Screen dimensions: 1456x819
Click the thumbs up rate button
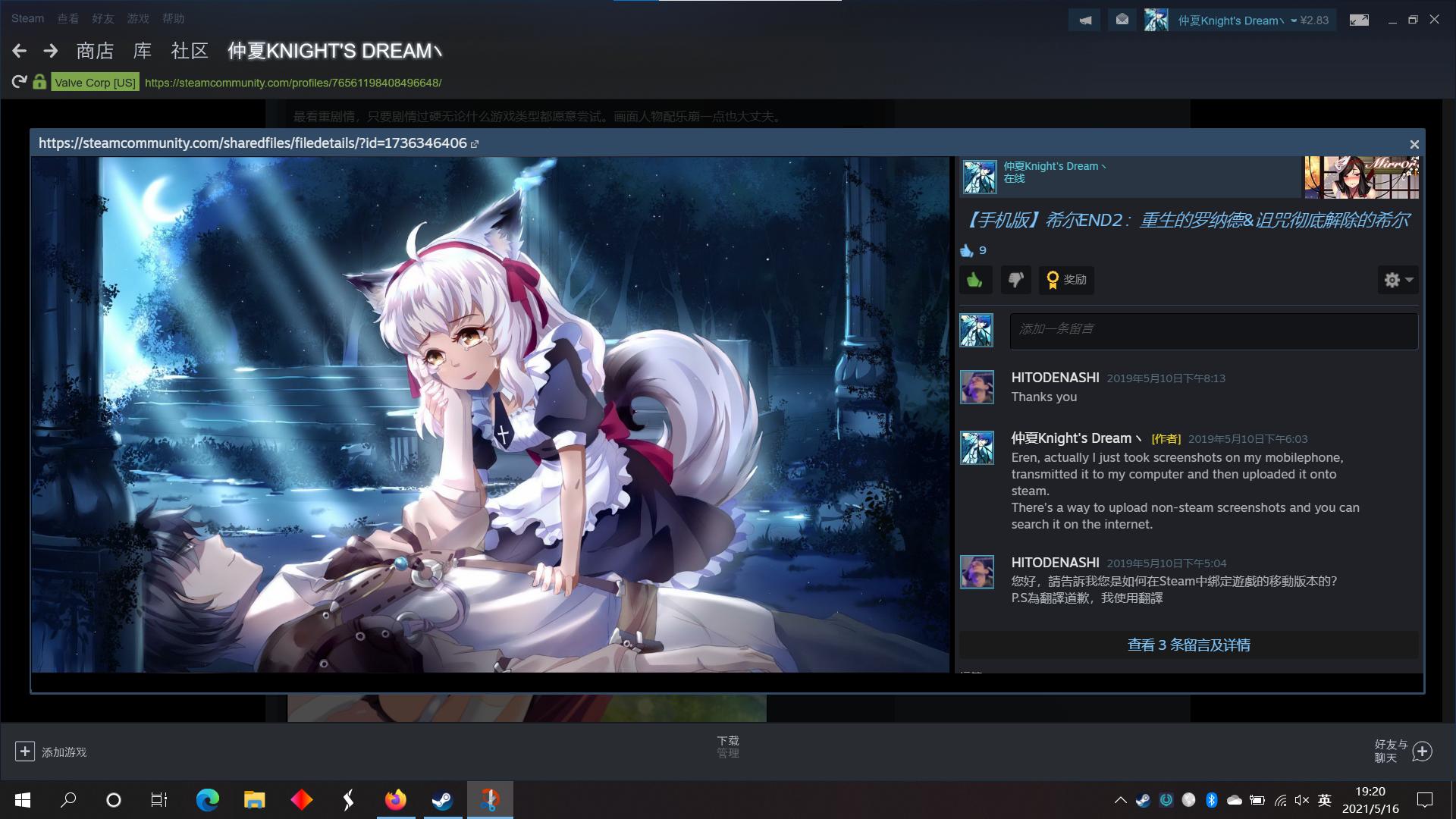[975, 280]
